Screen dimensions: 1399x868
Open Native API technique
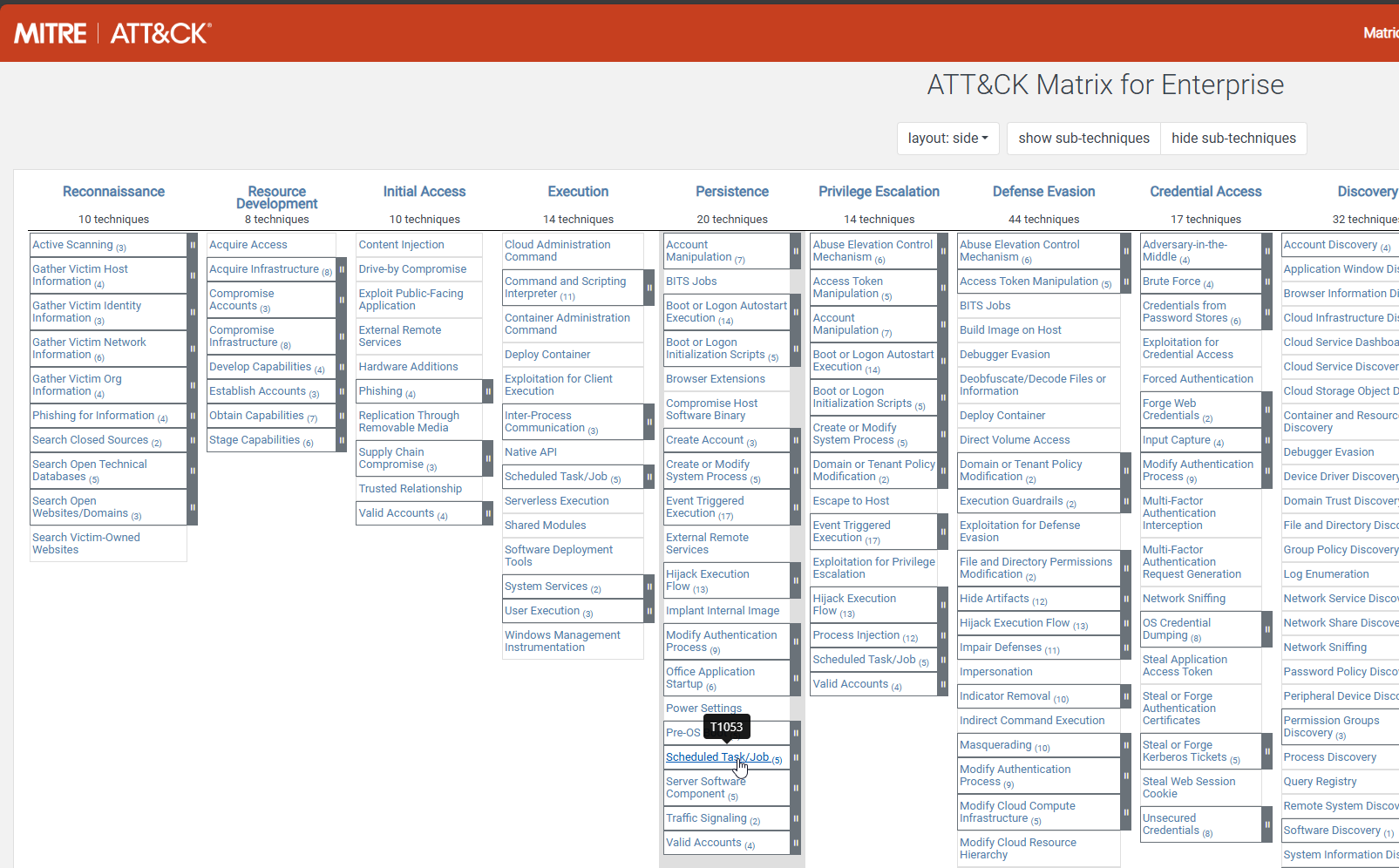(530, 452)
